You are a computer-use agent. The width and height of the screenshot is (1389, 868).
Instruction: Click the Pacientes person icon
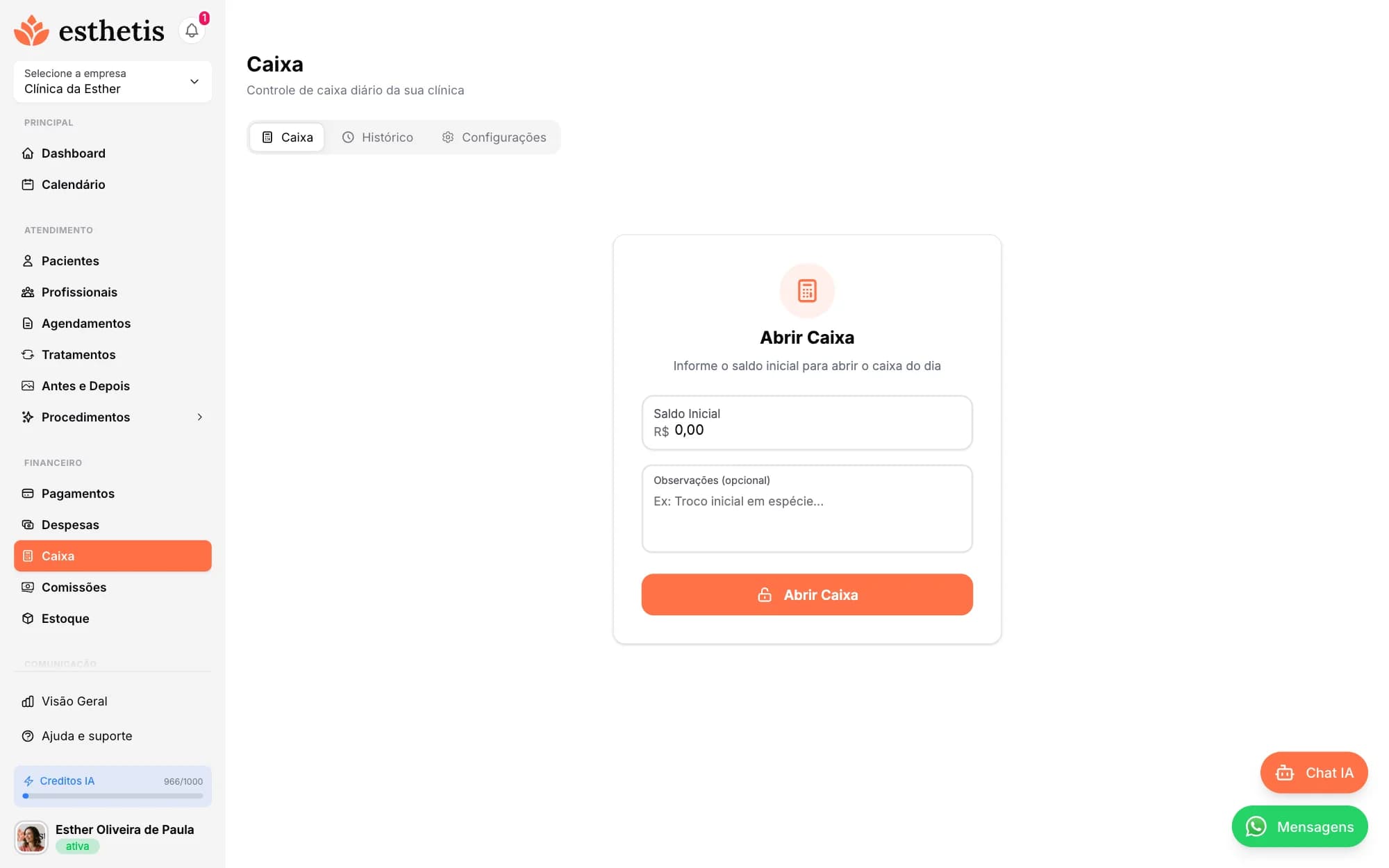click(28, 261)
